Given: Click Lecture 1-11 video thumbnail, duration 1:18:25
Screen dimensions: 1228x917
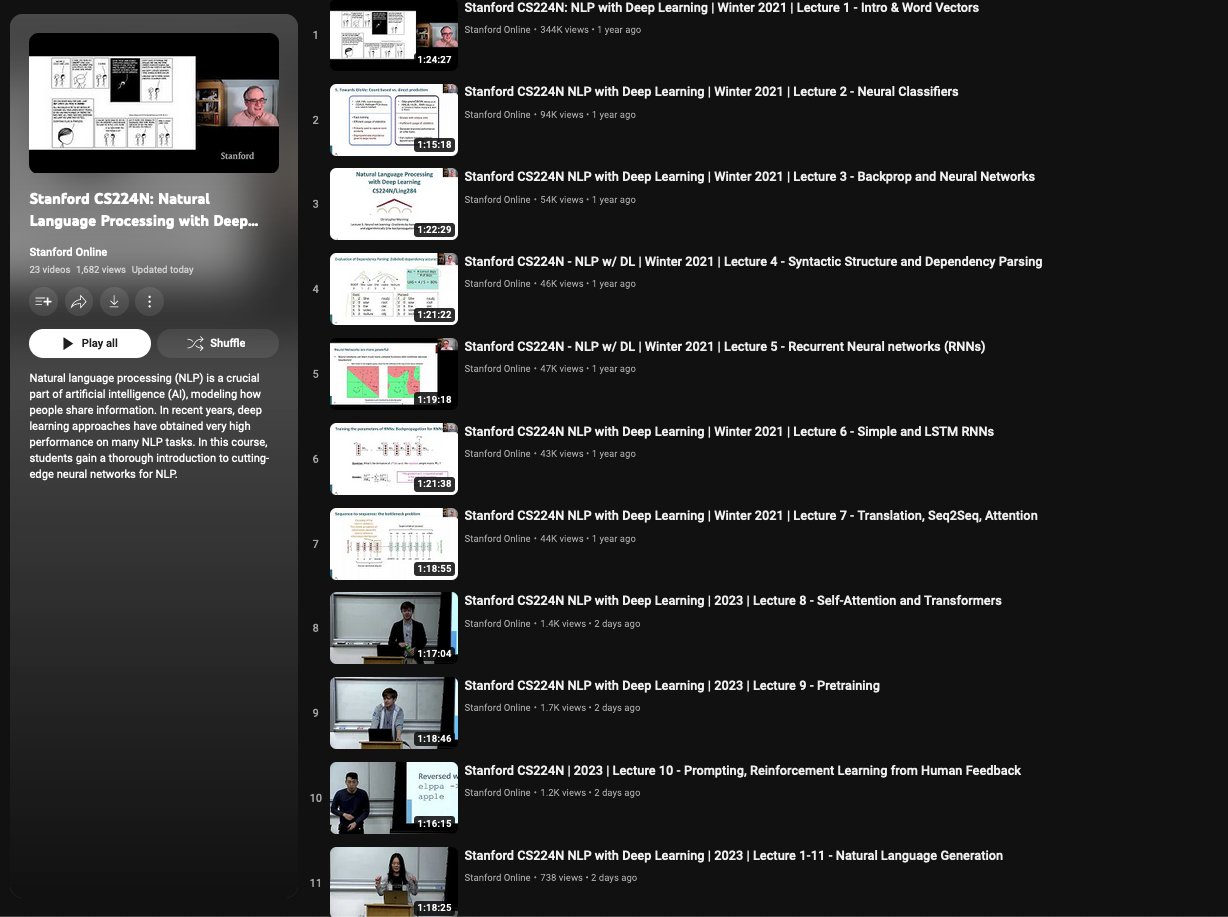Looking at the screenshot, I should [394, 883].
